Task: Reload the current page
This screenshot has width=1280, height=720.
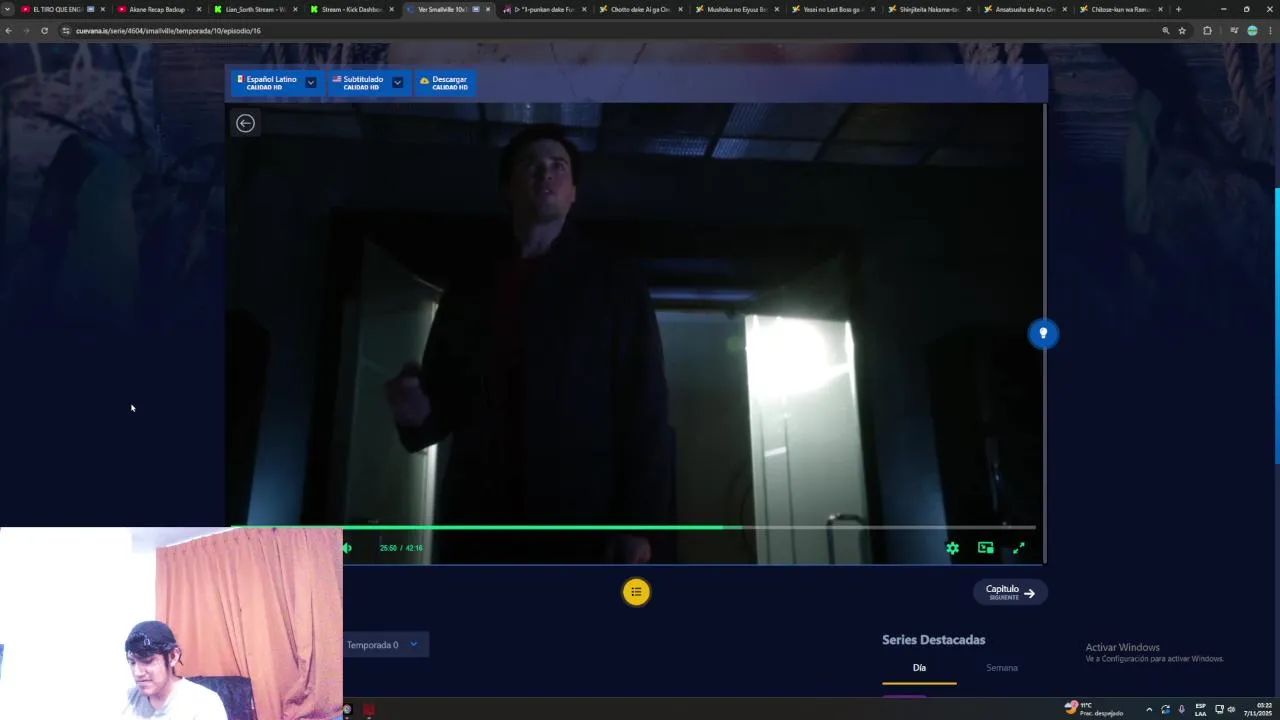Action: coord(44,31)
